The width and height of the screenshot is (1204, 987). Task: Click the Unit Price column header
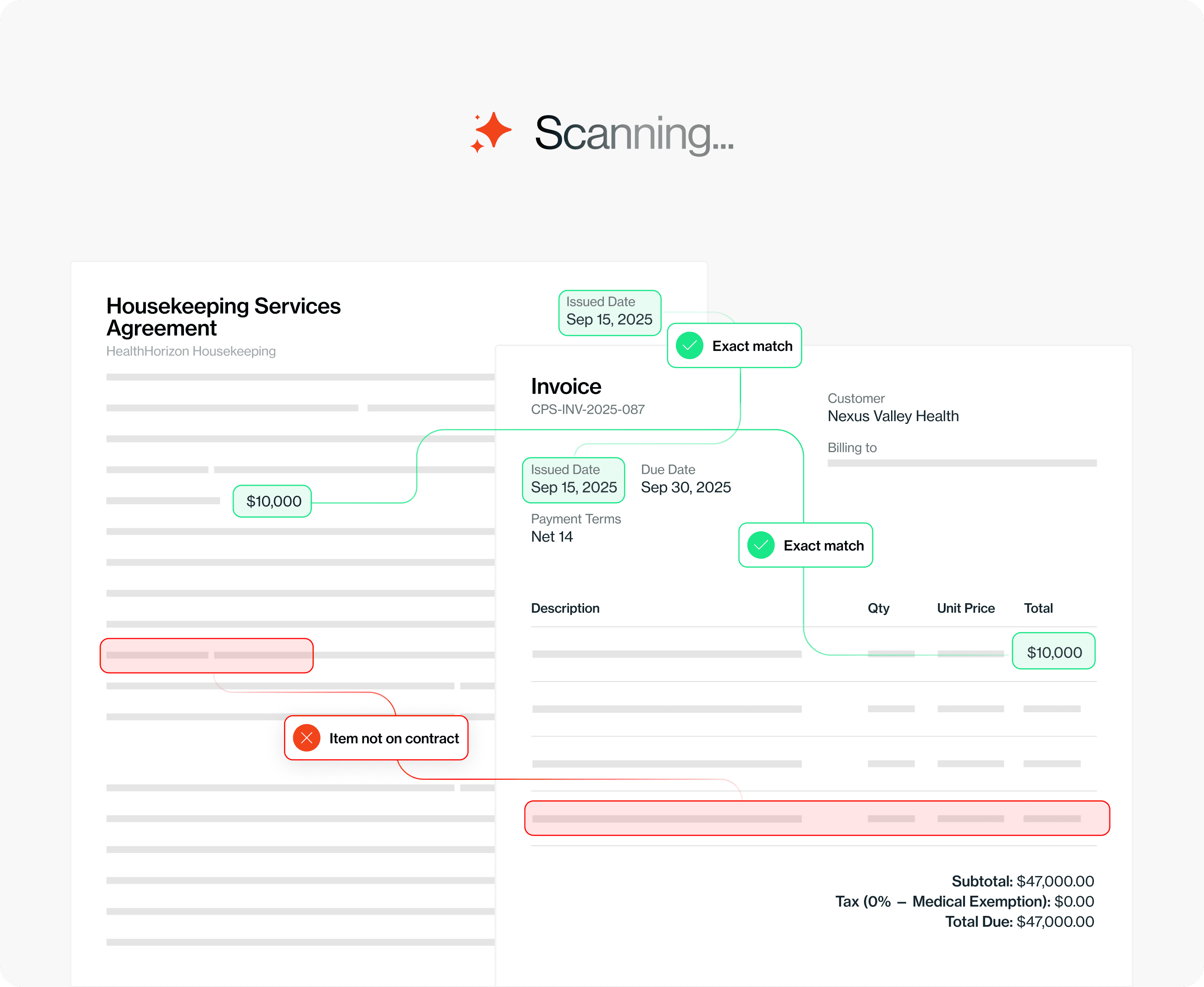[965, 608]
